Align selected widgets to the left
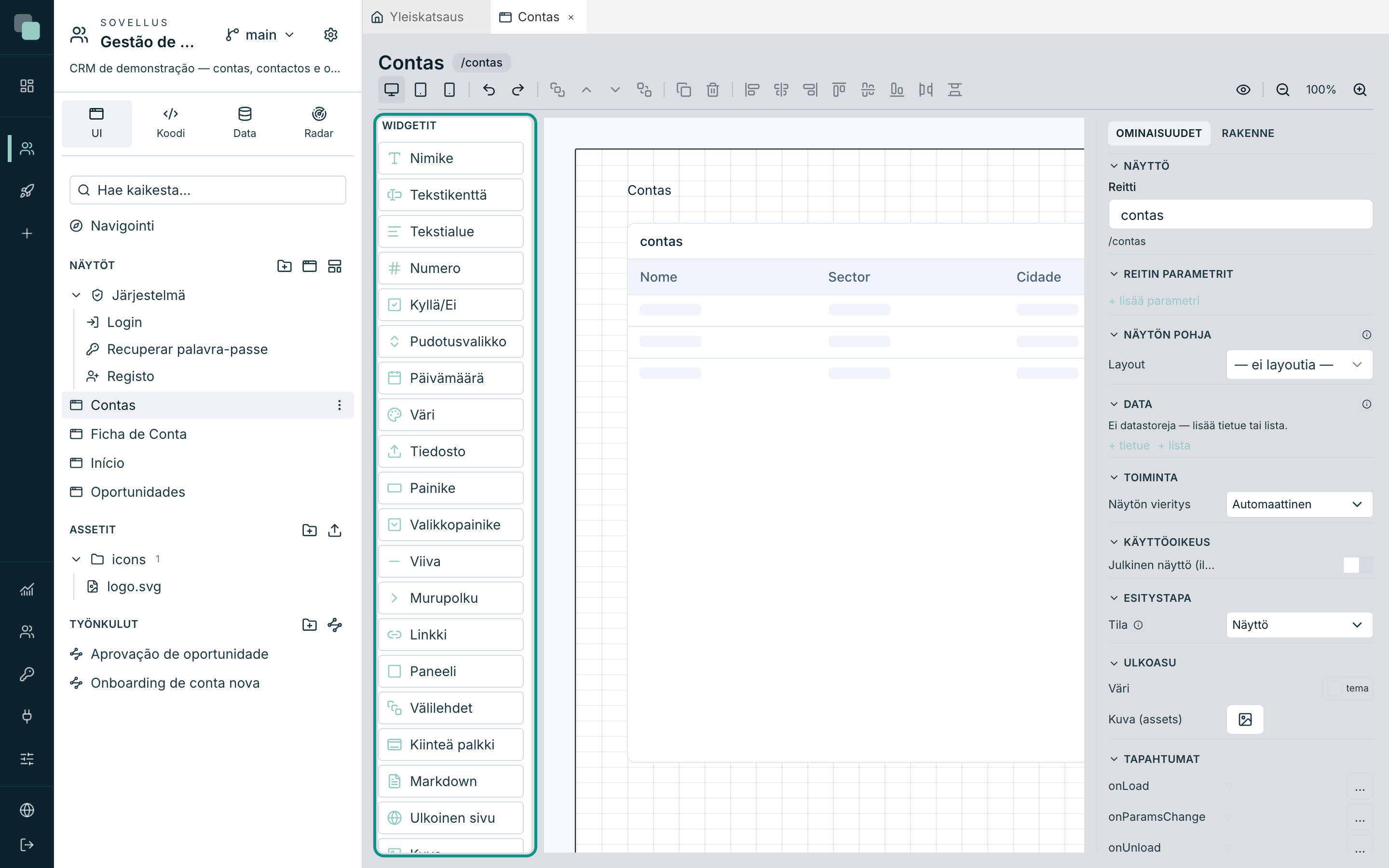Screen dimensions: 1389x868 (x=752, y=90)
